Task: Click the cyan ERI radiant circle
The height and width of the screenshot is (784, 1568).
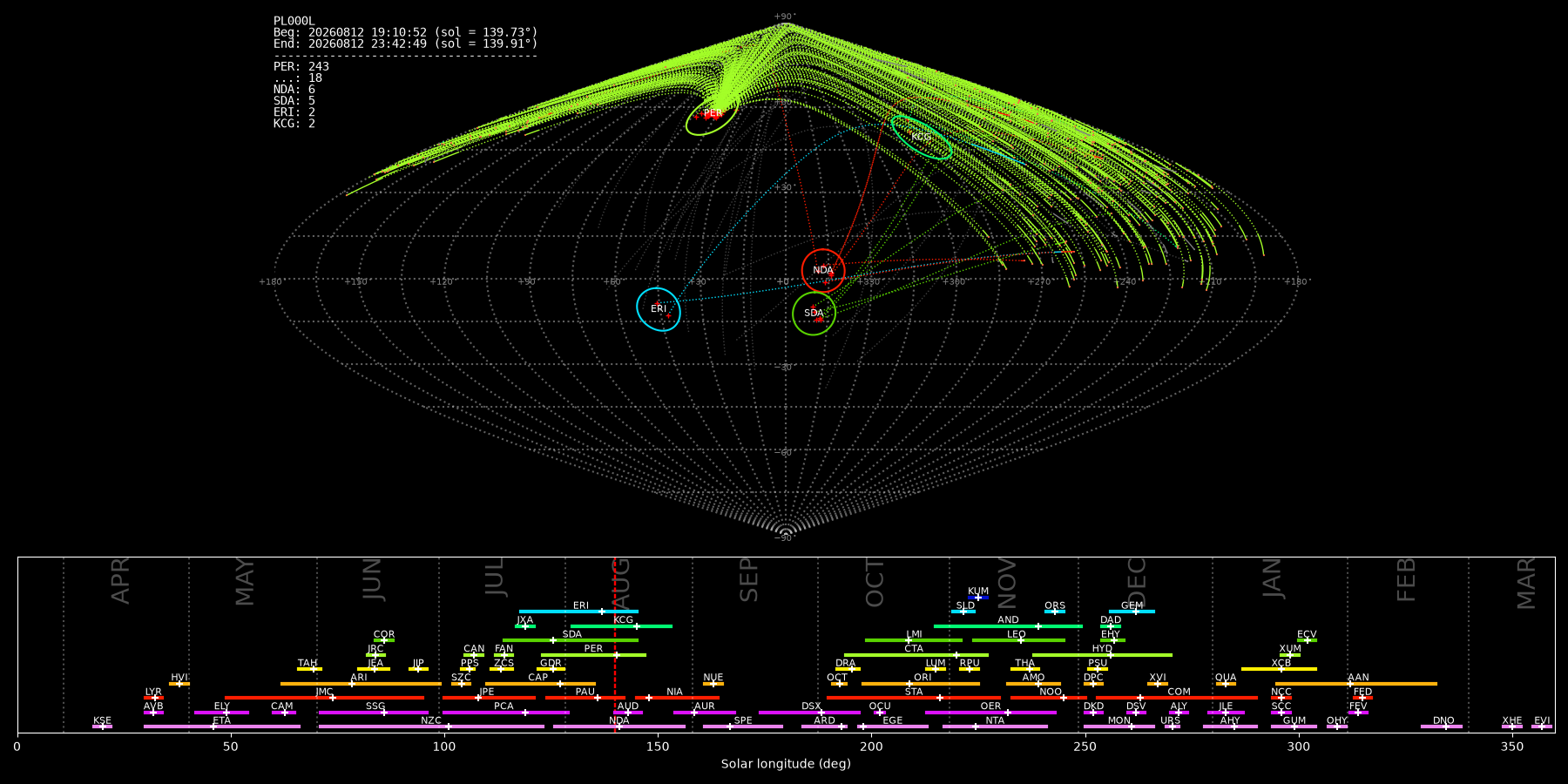Action: coord(659,309)
